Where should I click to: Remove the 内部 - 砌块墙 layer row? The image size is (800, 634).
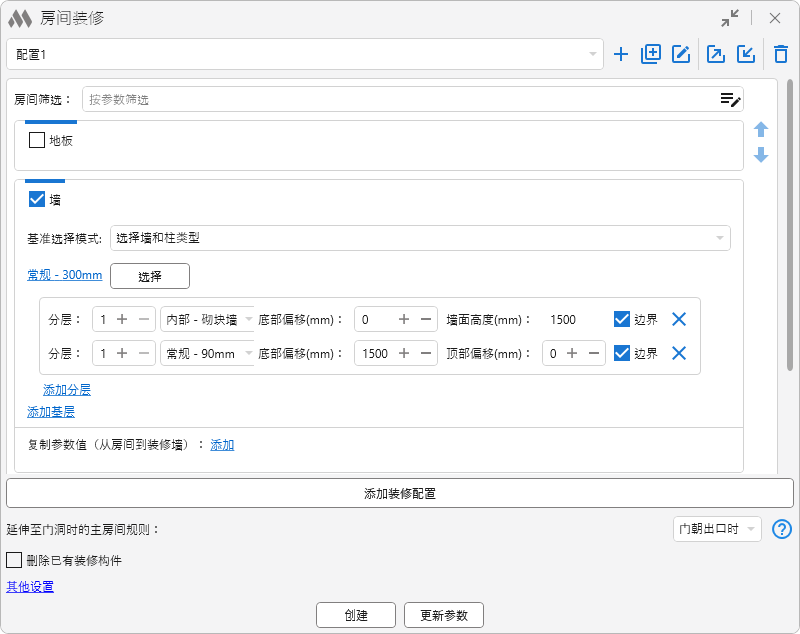[679, 319]
